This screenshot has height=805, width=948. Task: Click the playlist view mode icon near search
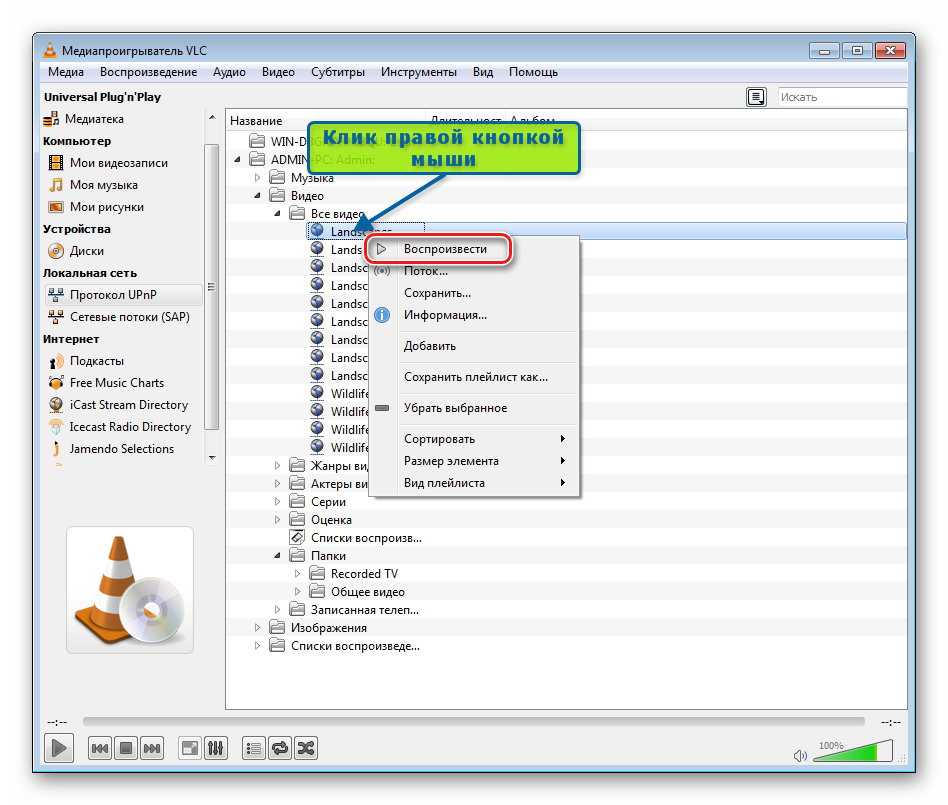[x=757, y=97]
